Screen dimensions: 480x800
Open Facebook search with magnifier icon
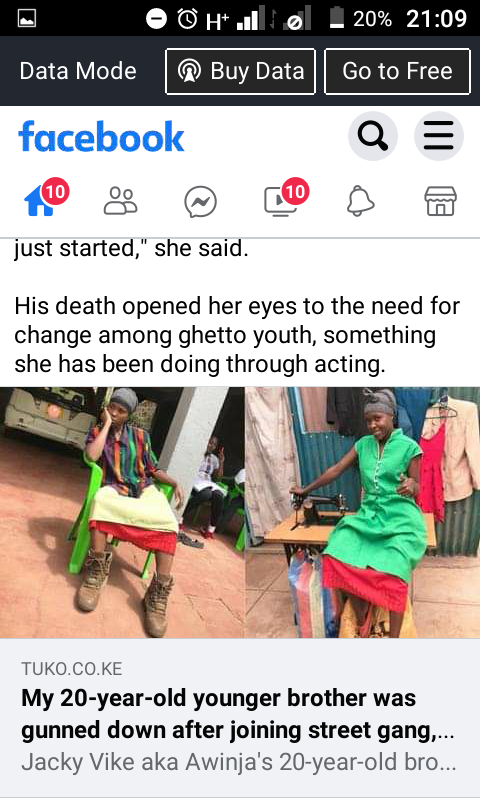(x=373, y=136)
